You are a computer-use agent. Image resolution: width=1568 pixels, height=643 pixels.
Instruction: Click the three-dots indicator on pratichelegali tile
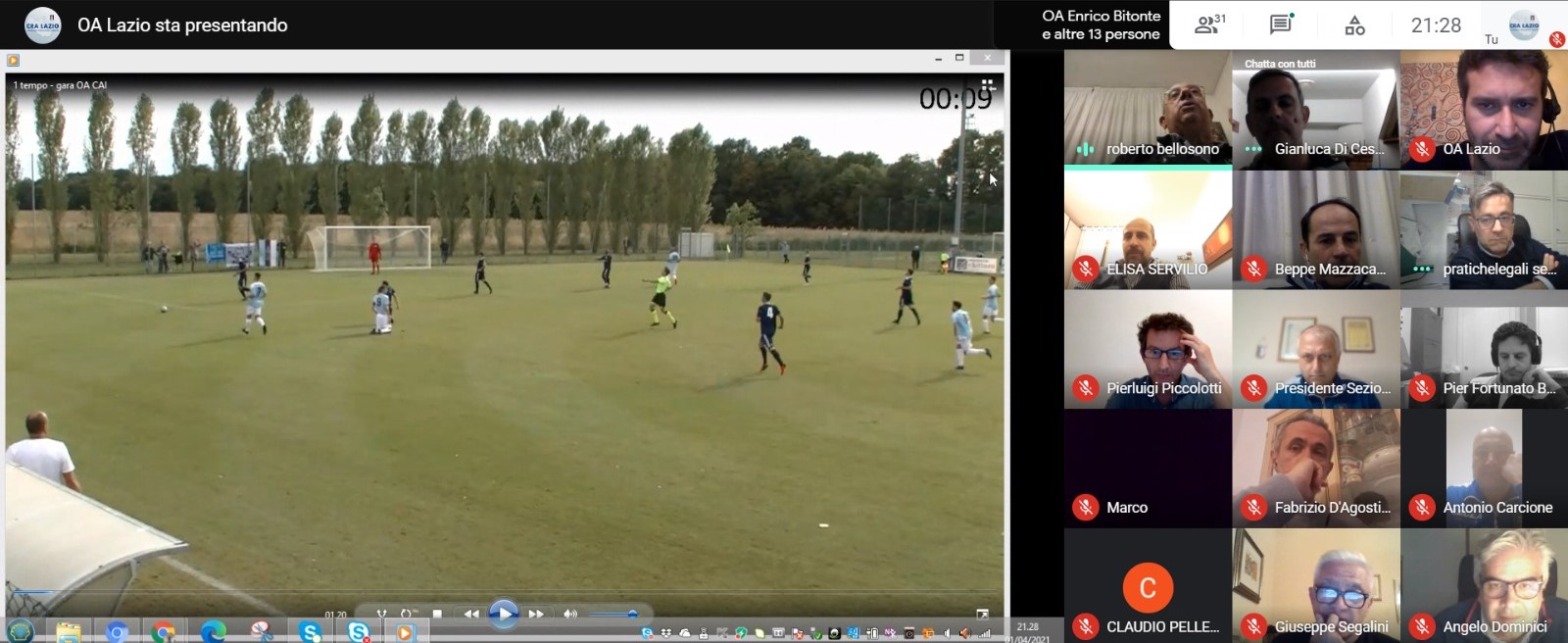pos(1422,269)
